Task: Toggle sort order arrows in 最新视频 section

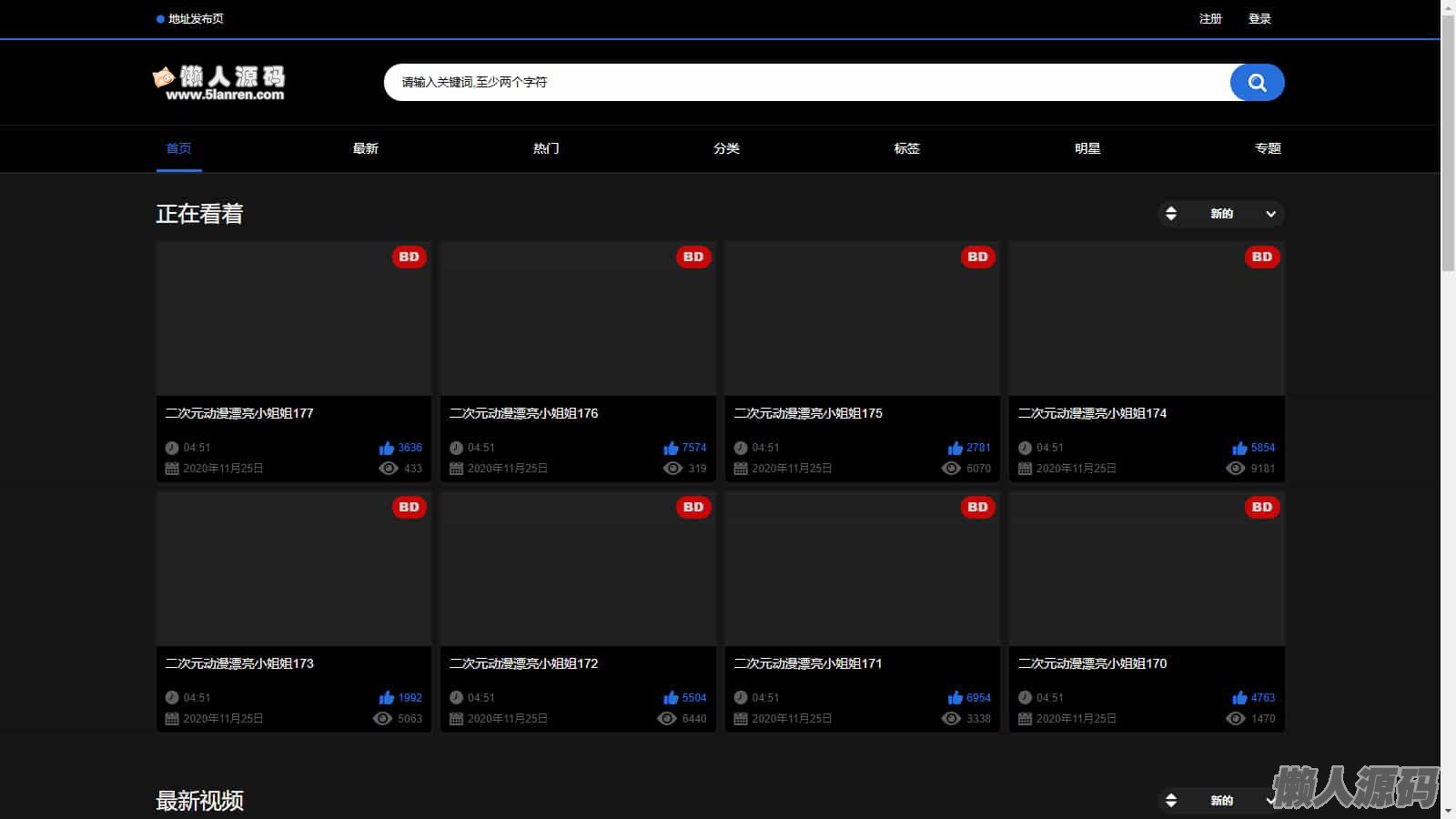Action: (x=1171, y=801)
